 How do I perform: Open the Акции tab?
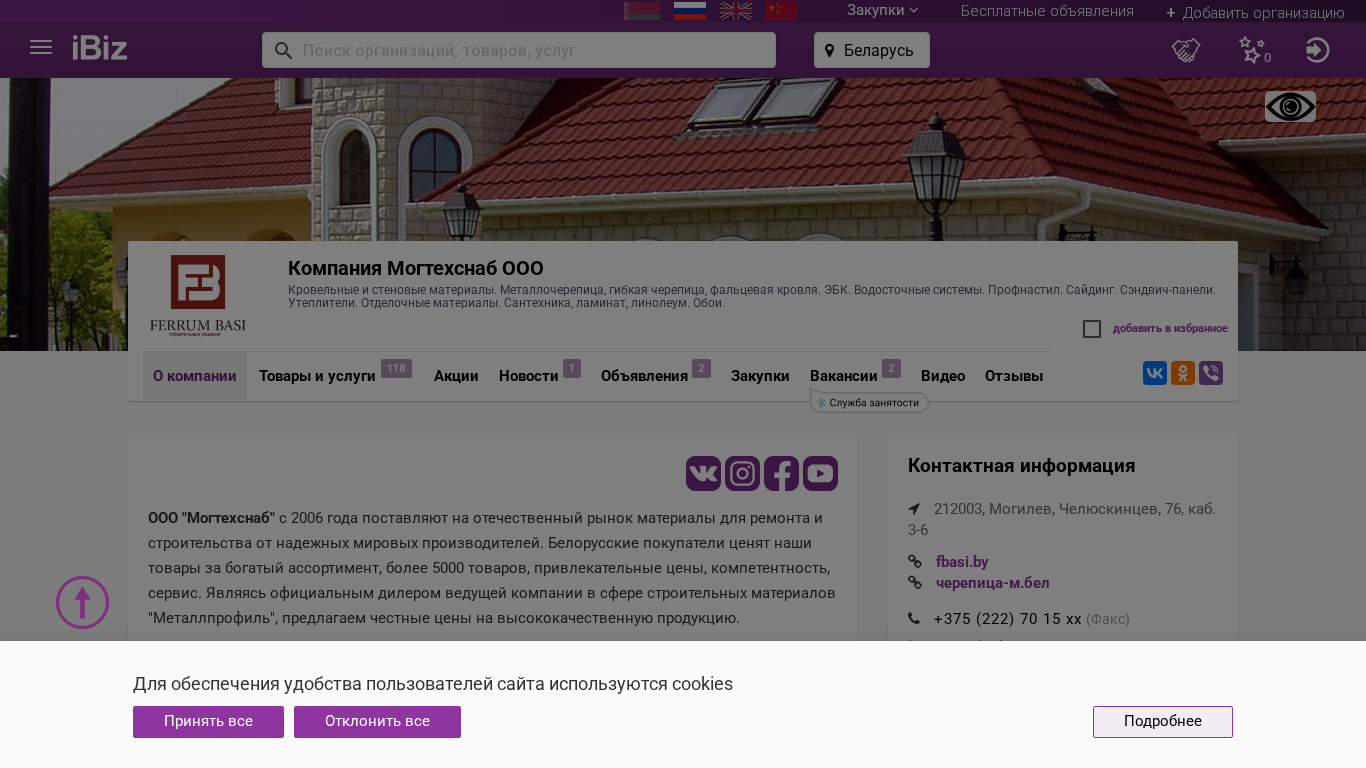[456, 376]
